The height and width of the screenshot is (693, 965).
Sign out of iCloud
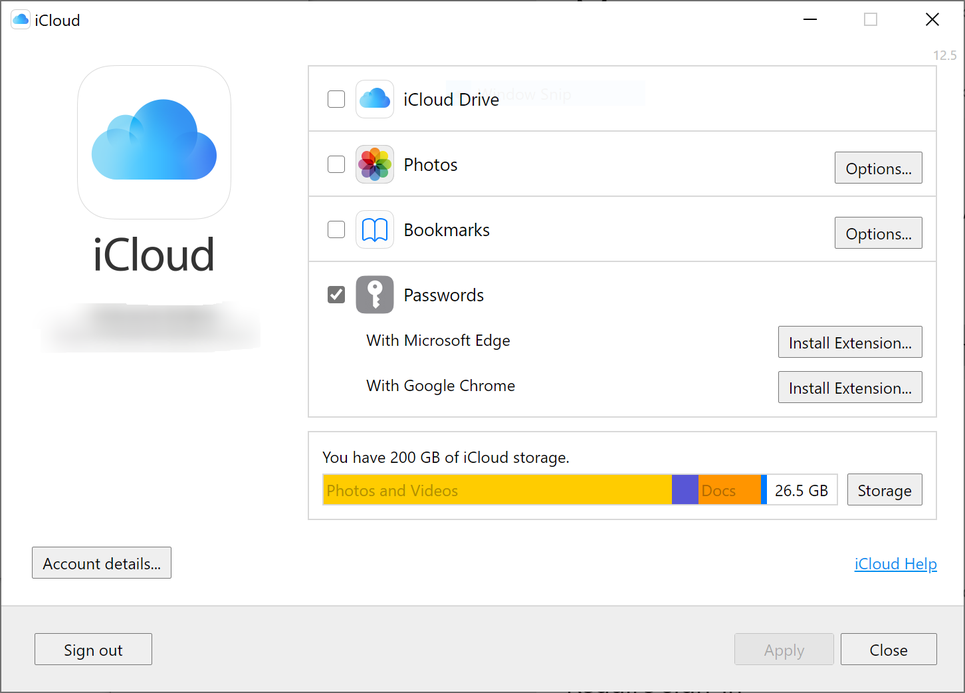pyautogui.click(x=93, y=650)
